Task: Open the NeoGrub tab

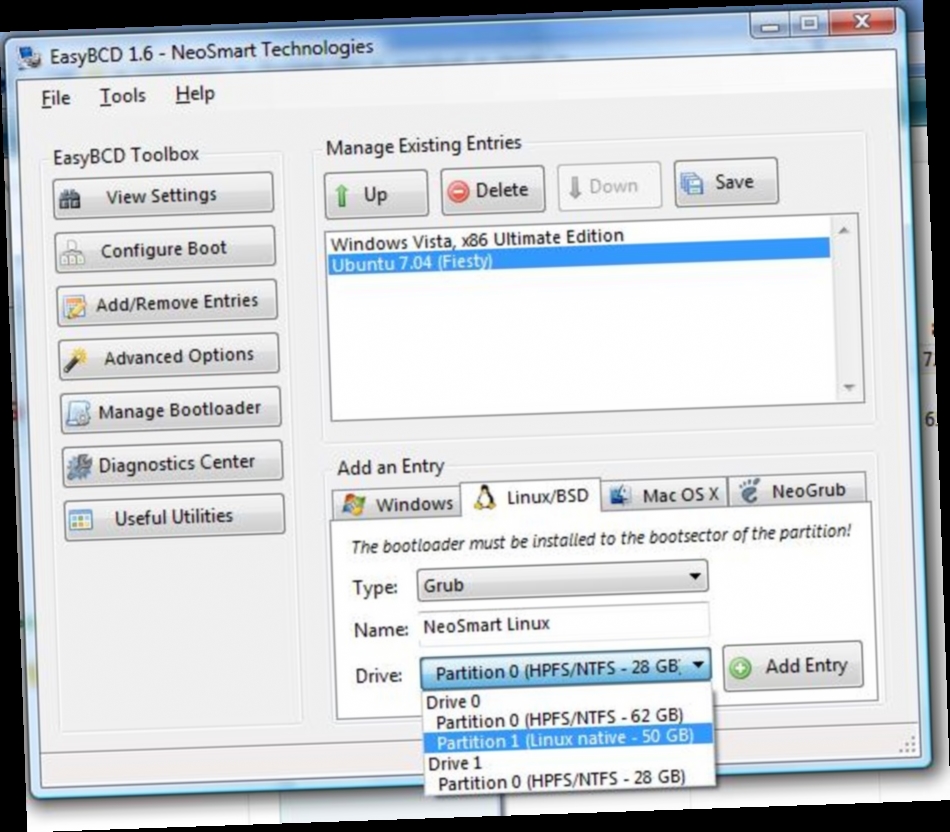Action: (x=797, y=490)
